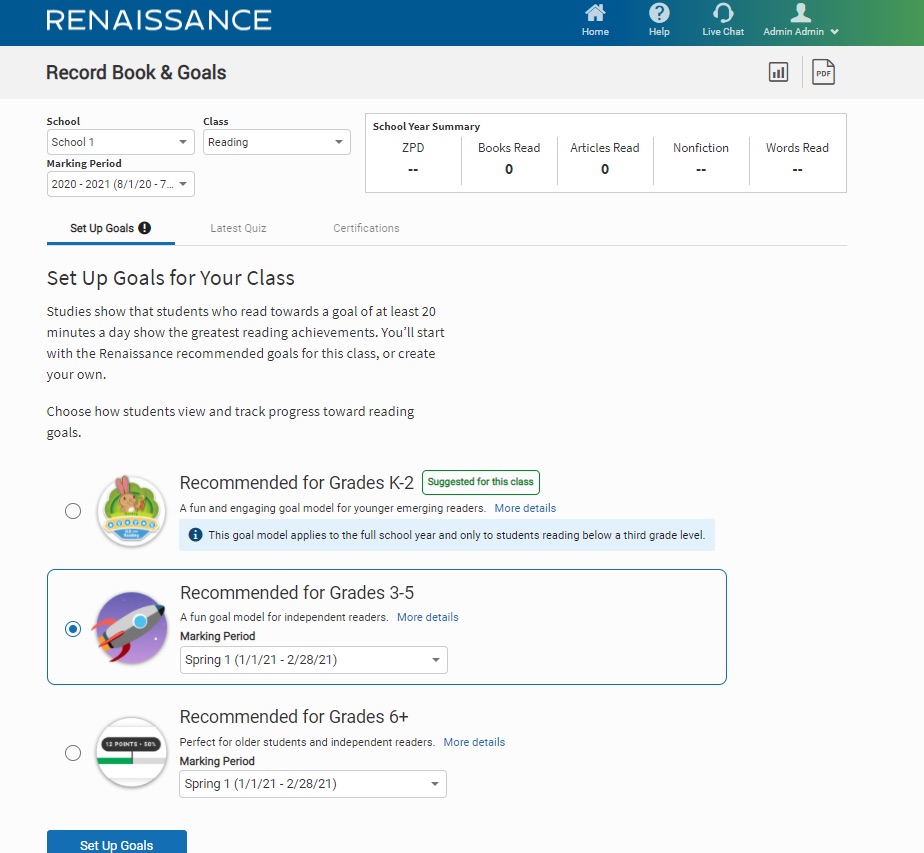Image resolution: width=924 pixels, height=853 pixels.
Task: Open the bar chart report icon
Action: [778, 72]
